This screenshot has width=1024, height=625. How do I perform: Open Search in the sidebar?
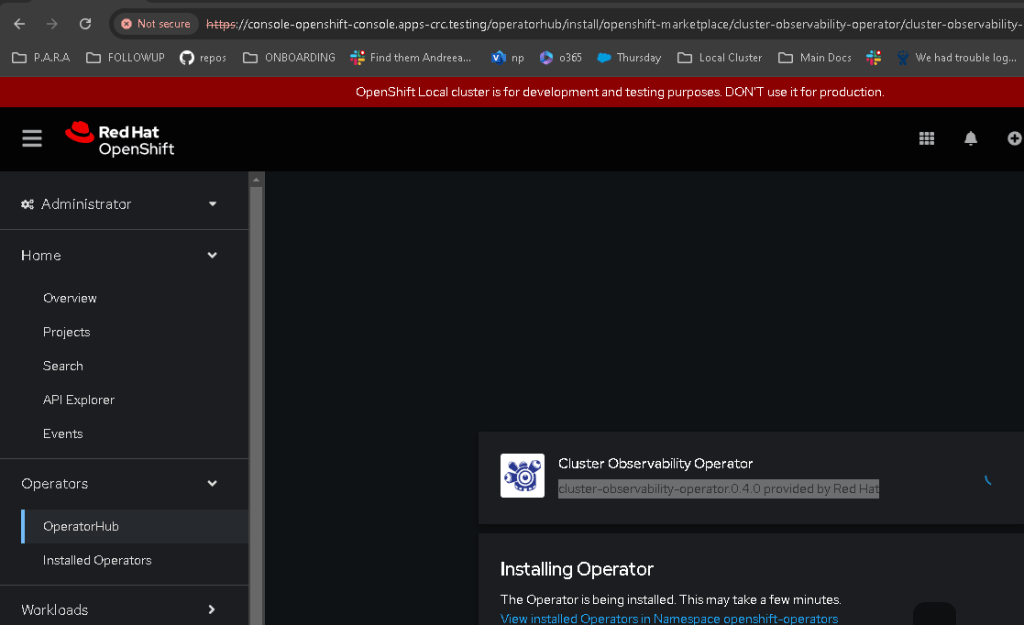click(x=63, y=366)
